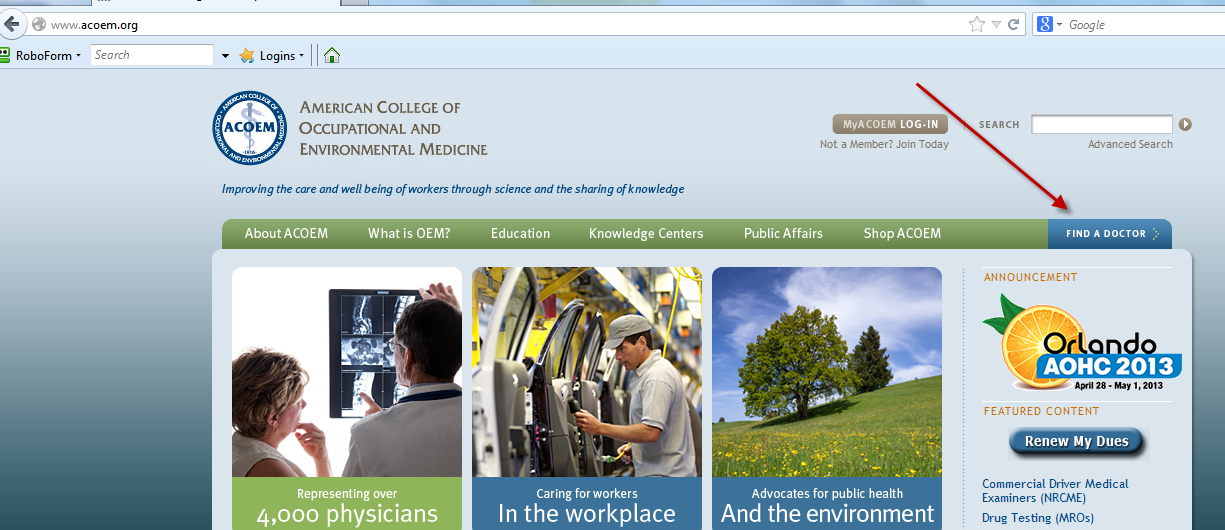Click the 4,000 physicians caption
The height and width of the screenshot is (530, 1225).
pyautogui.click(x=347, y=515)
